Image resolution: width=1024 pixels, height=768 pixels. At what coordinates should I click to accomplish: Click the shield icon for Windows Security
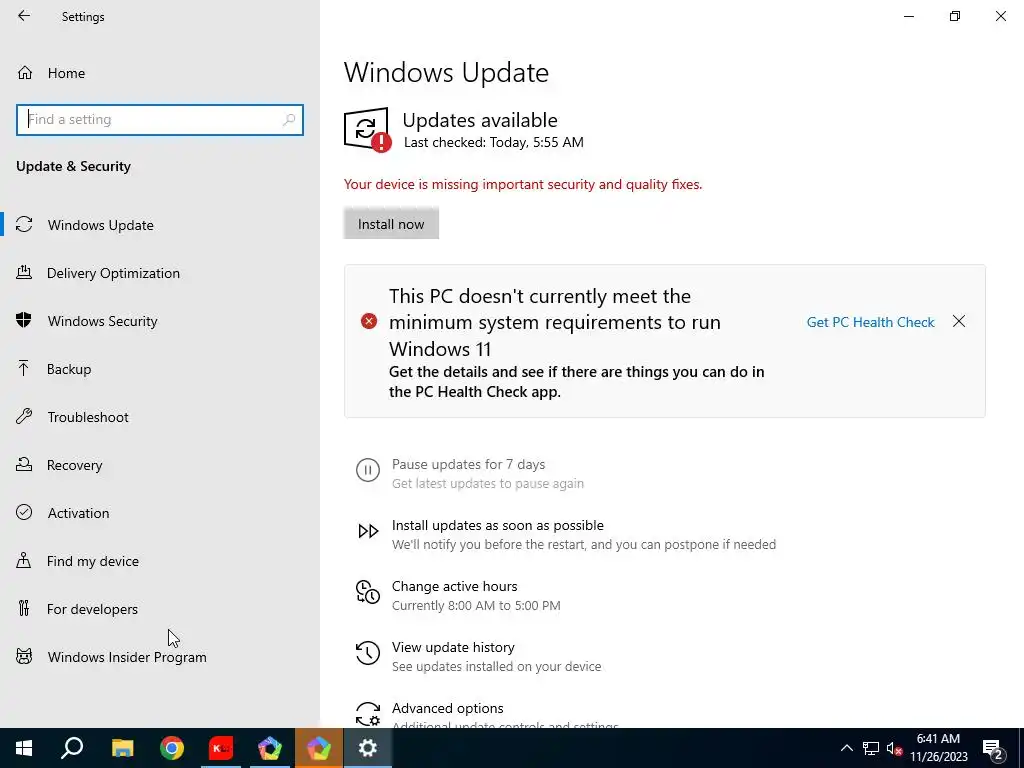pos(24,320)
